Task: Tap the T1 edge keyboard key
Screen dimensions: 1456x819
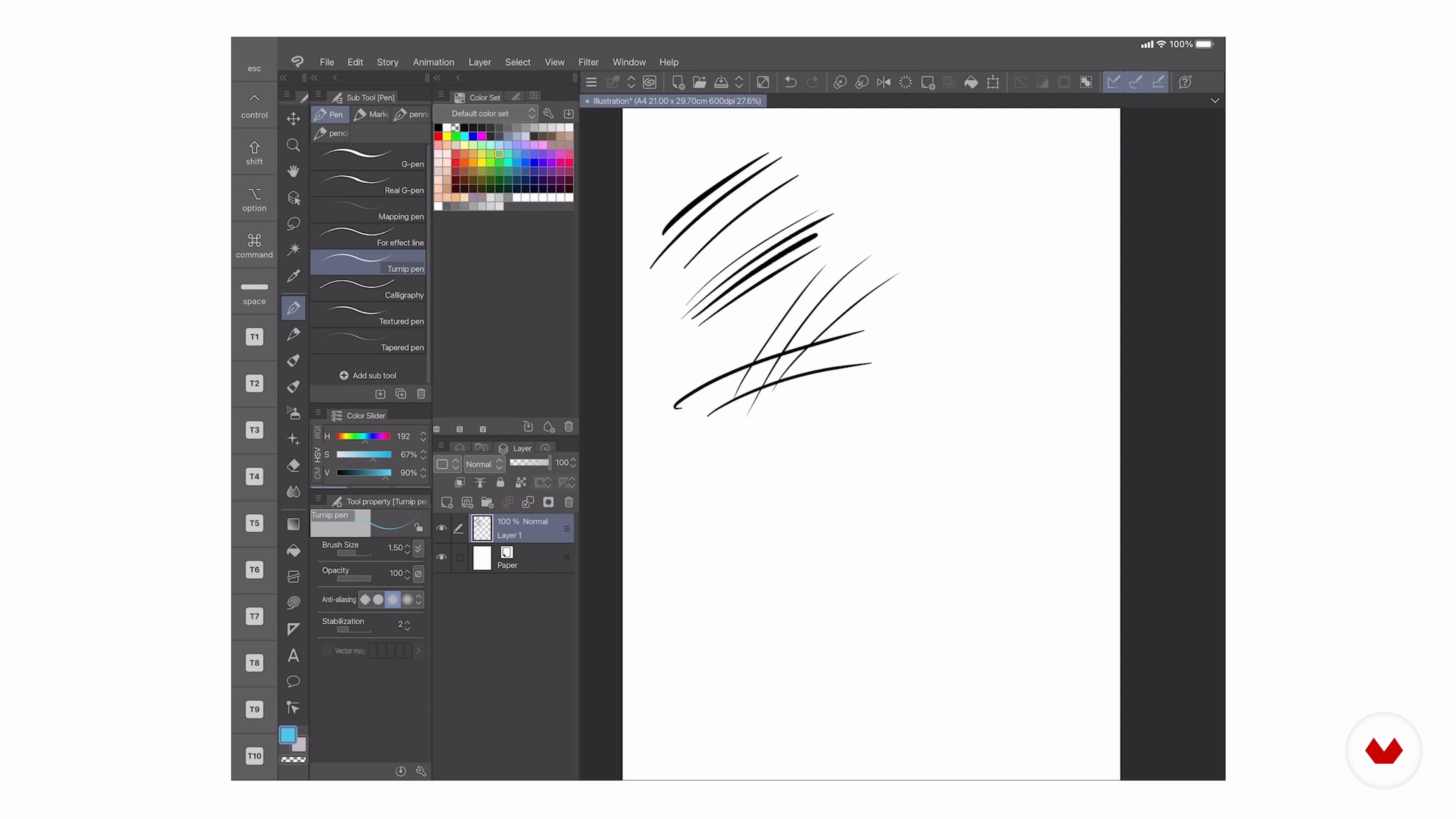Action: coord(254,337)
